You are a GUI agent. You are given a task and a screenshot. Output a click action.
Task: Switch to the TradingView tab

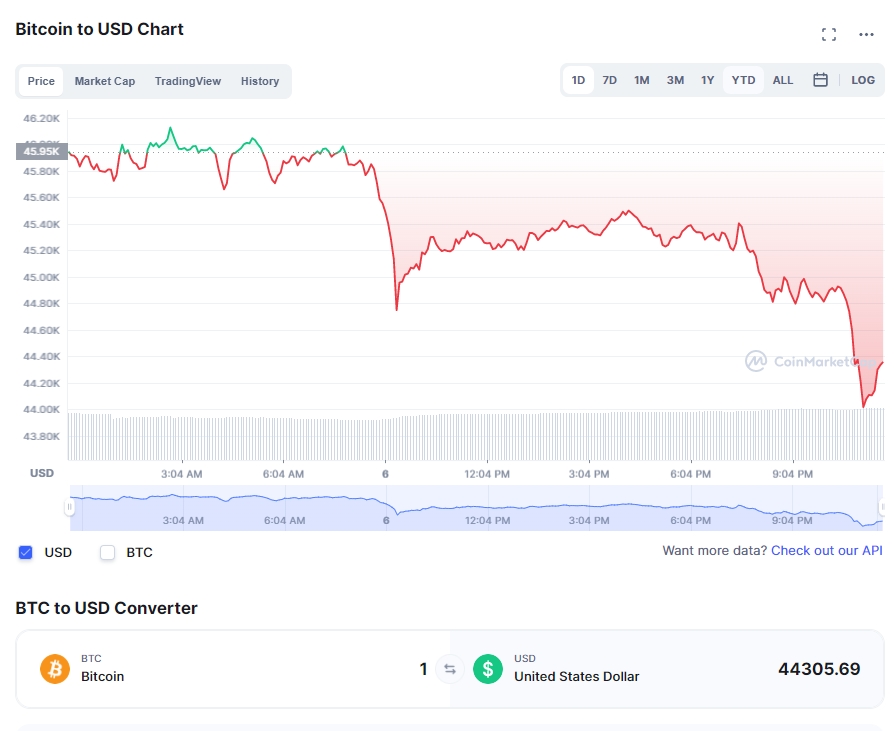tap(188, 81)
